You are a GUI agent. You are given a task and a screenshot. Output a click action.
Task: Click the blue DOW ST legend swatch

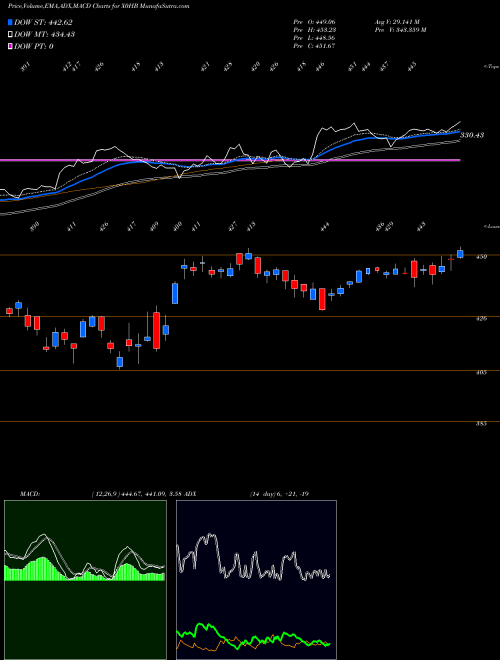click(x=10, y=22)
